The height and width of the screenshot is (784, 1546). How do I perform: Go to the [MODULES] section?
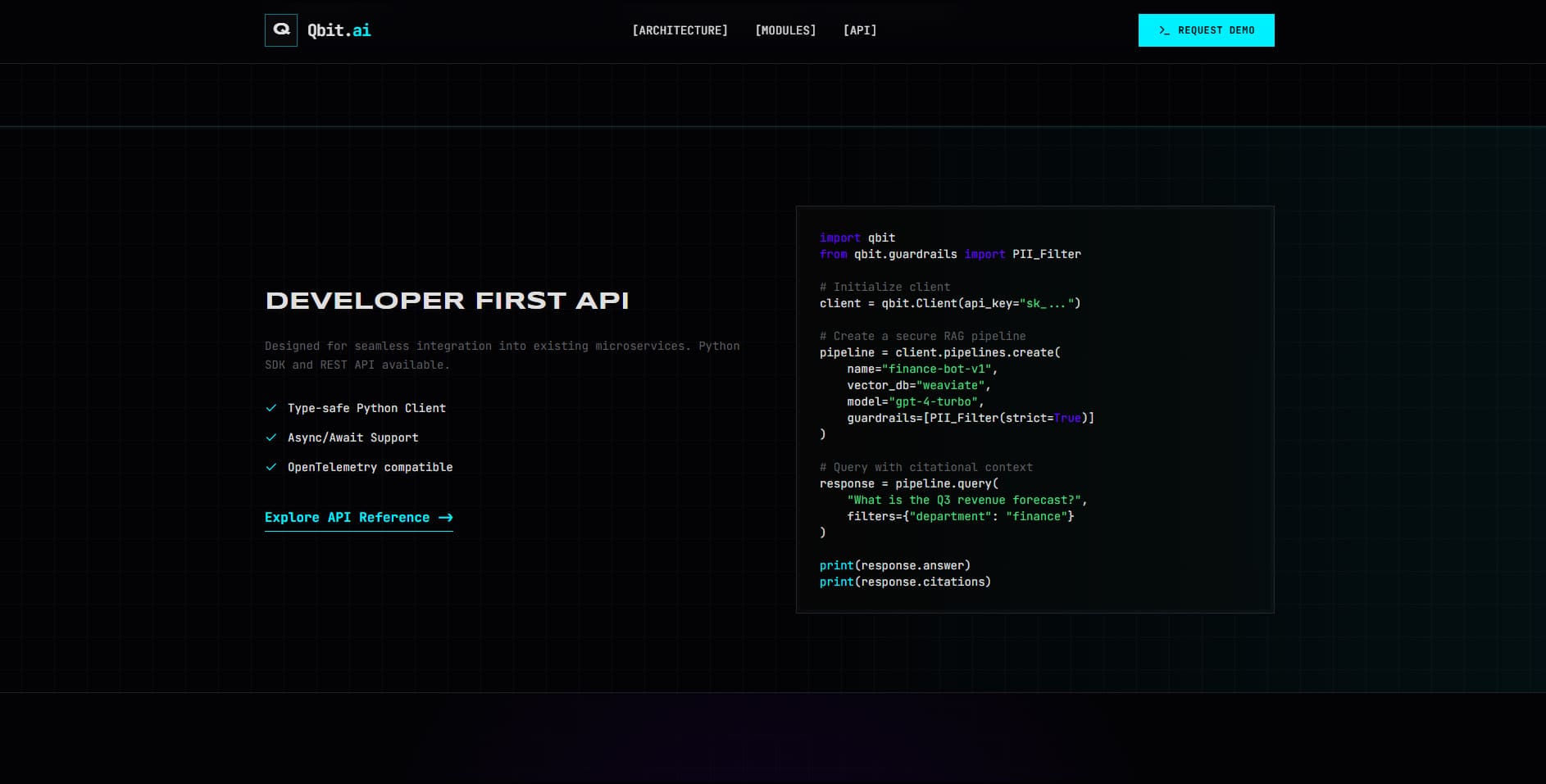(785, 30)
